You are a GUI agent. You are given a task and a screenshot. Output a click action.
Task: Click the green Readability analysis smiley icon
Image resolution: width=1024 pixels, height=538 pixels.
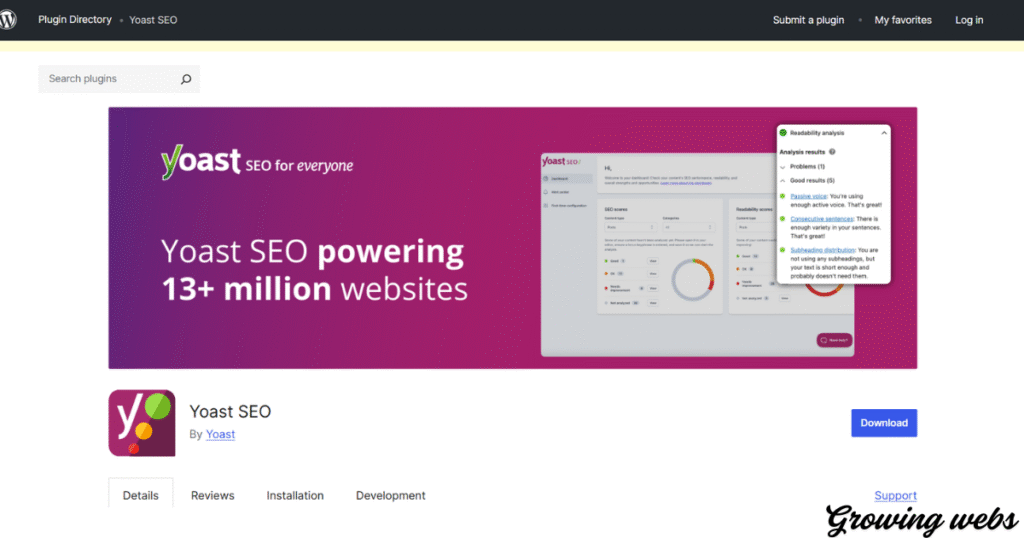783,133
